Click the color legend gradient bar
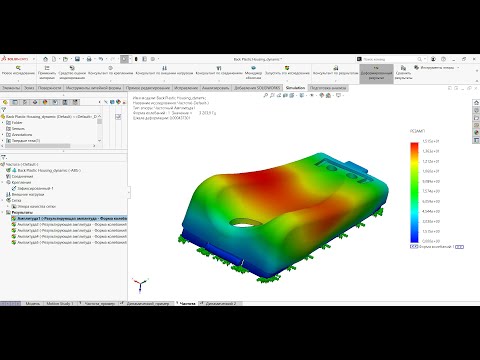This screenshot has width=480, height=360. pos(414,192)
